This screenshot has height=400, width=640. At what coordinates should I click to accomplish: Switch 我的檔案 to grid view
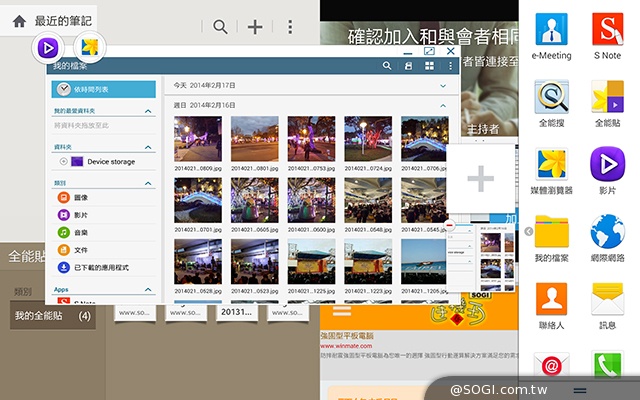(x=429, y=66)
